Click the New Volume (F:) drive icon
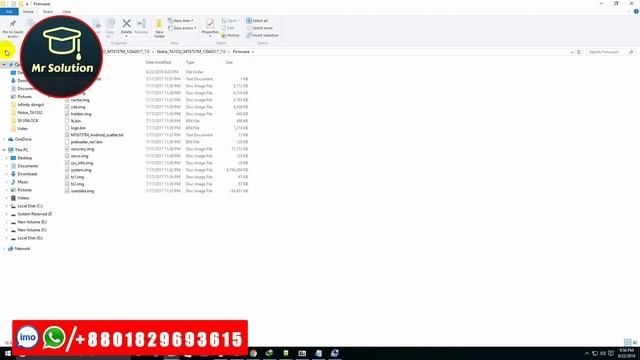640x360 pixels. coord(13,230)
